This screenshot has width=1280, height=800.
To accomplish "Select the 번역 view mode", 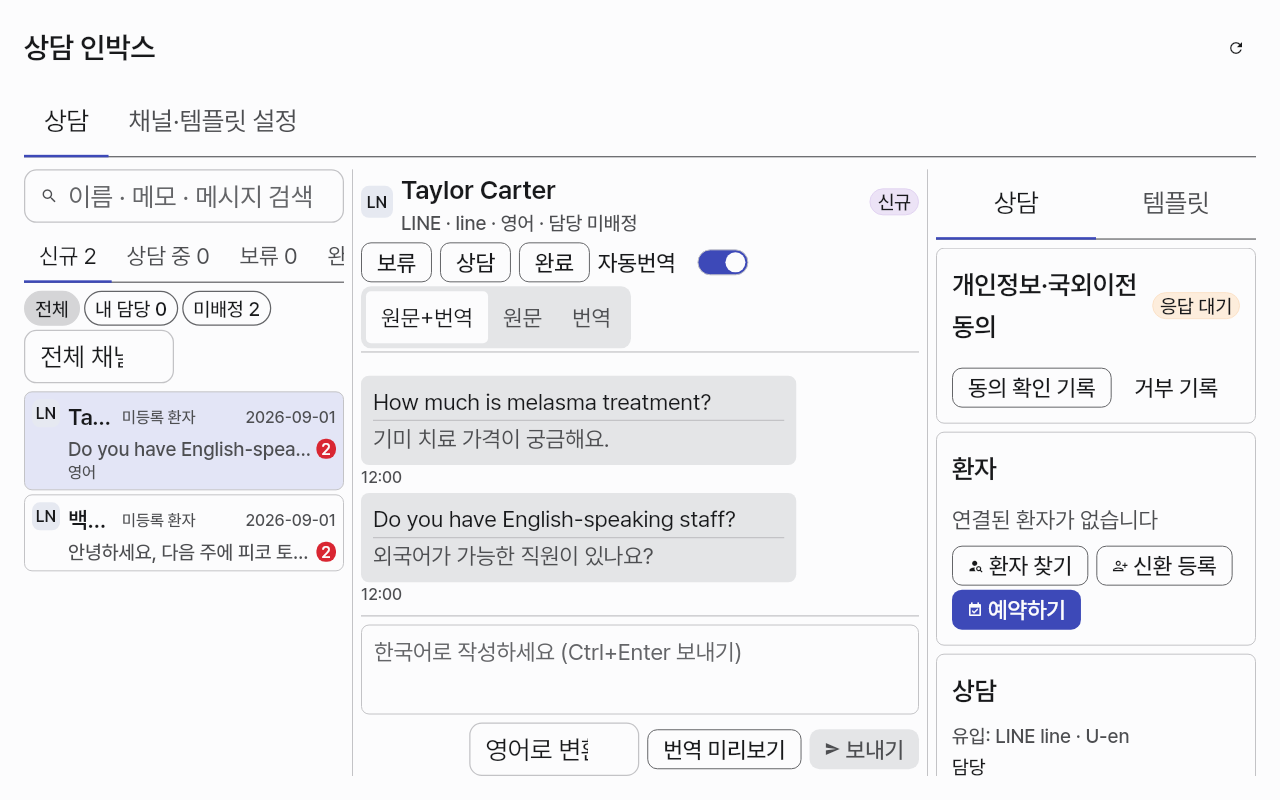I will pyautogui.click(x=592, y=318).
